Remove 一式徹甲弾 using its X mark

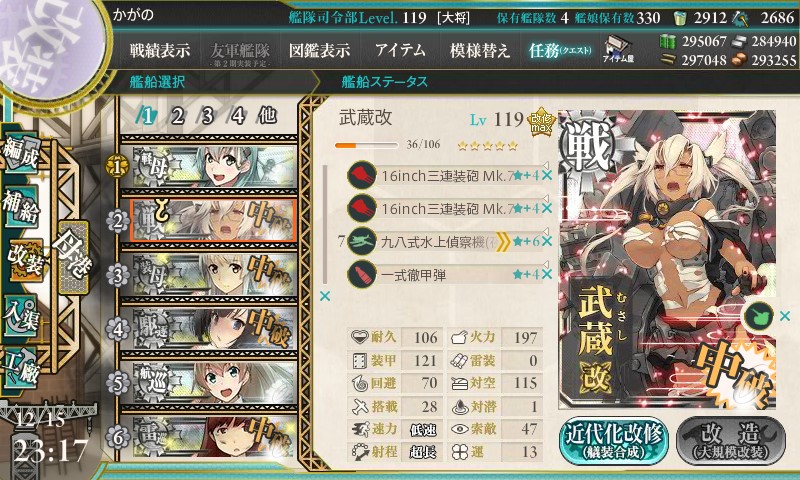(x=546, y=274)
